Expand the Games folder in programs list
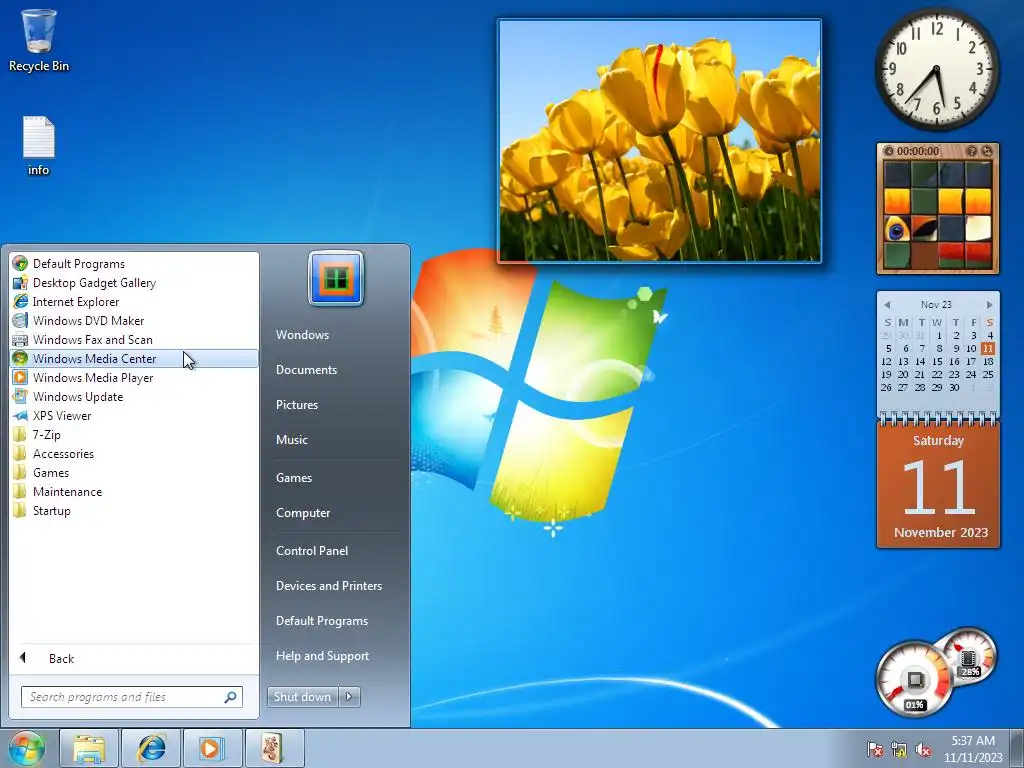 [x=134, y=472]
